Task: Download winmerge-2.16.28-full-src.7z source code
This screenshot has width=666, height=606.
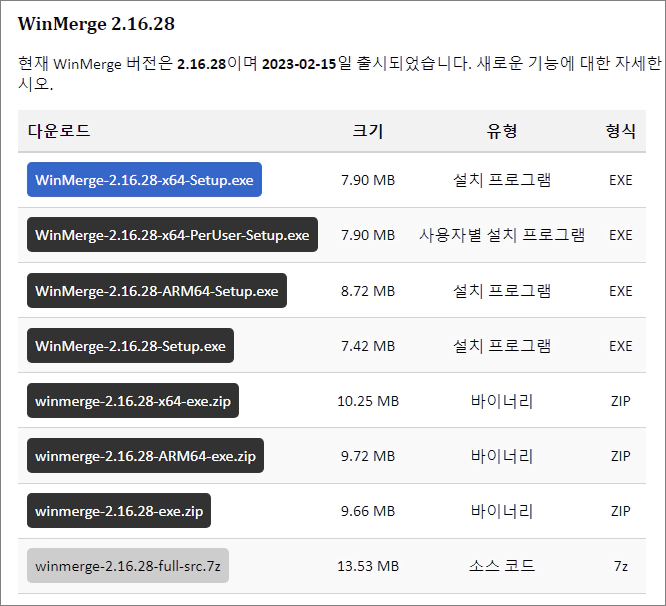Action: coord(128,566)
